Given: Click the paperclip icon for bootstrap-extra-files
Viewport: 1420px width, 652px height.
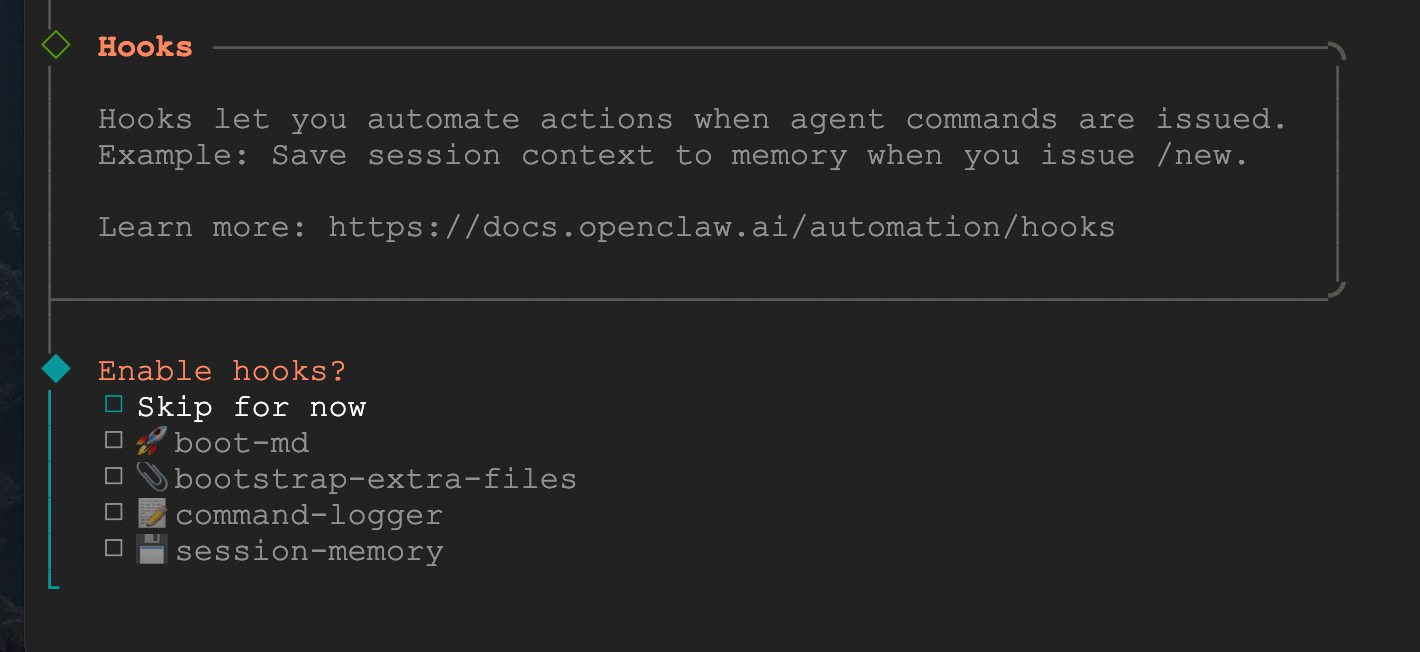Looking at the screenshot, I should 151,478.
